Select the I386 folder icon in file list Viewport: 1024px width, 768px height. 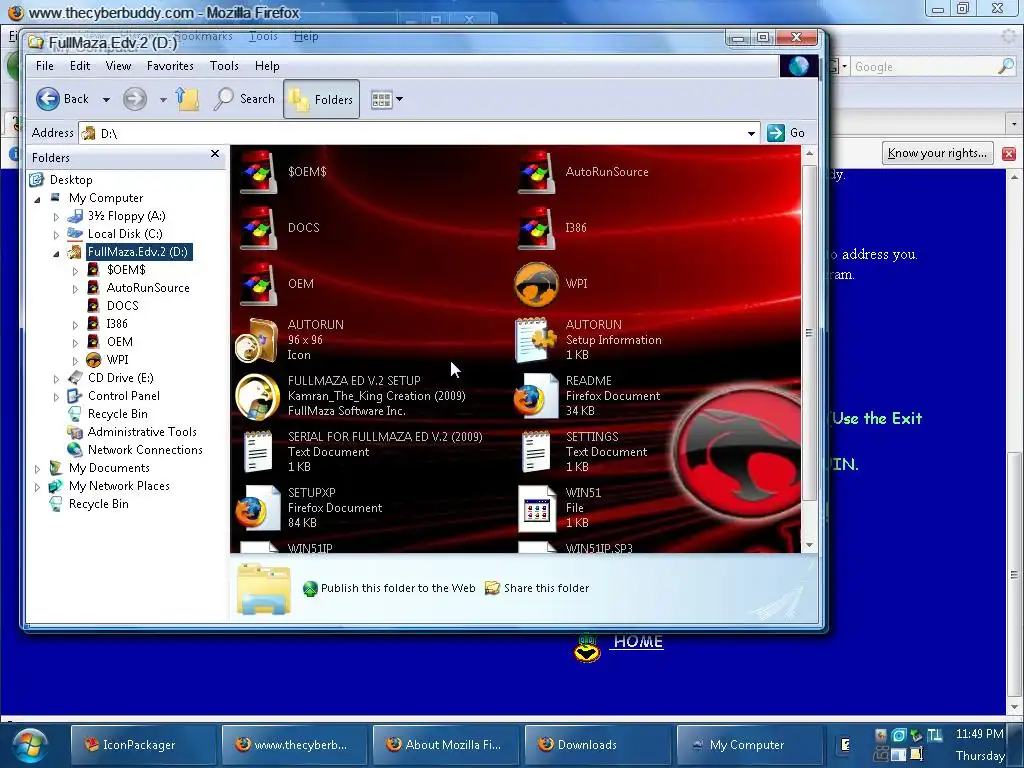tap(537, 228)
